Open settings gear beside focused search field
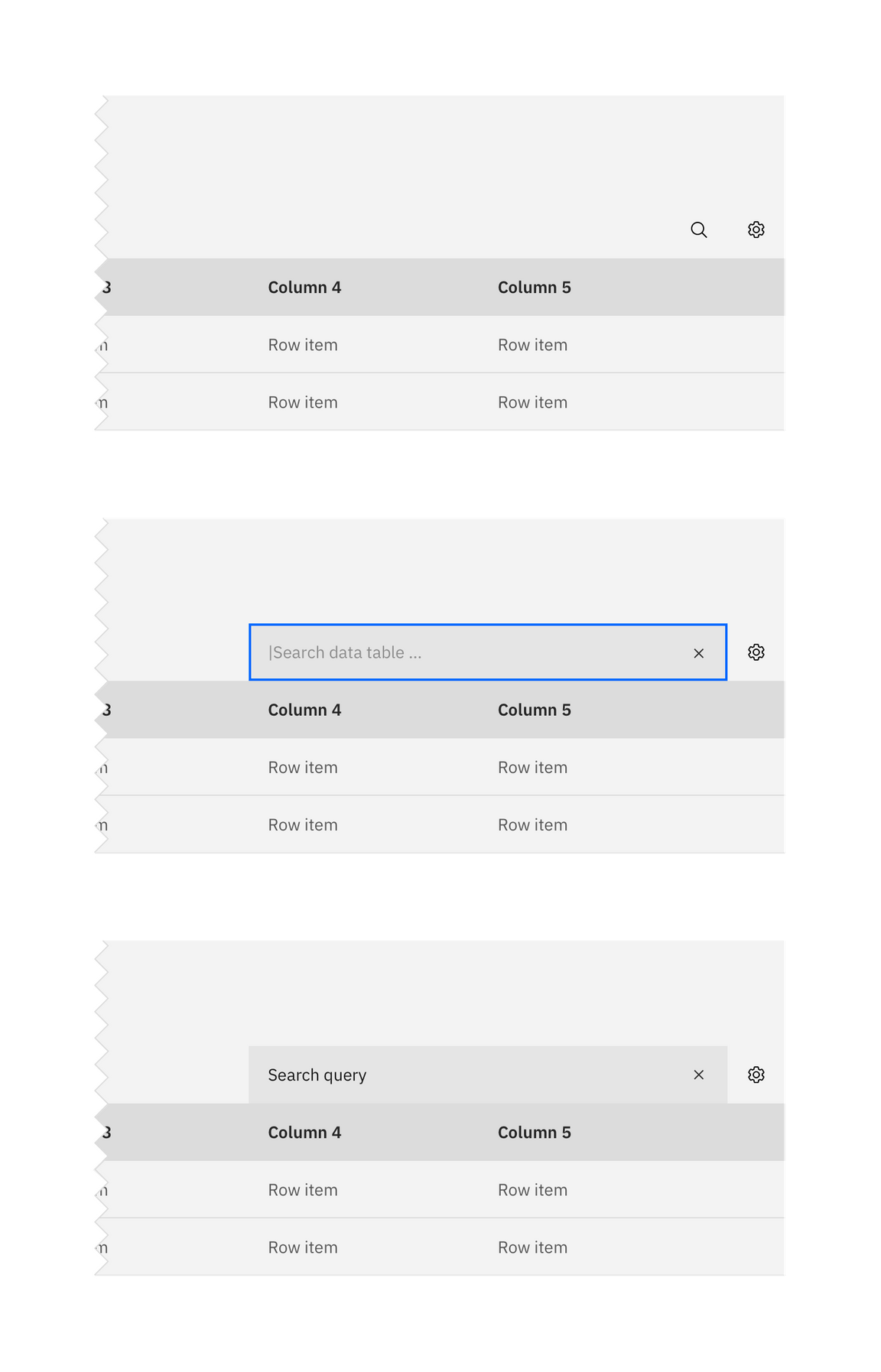The height and width of the screenshot is (1372, 881). [756, 652]
